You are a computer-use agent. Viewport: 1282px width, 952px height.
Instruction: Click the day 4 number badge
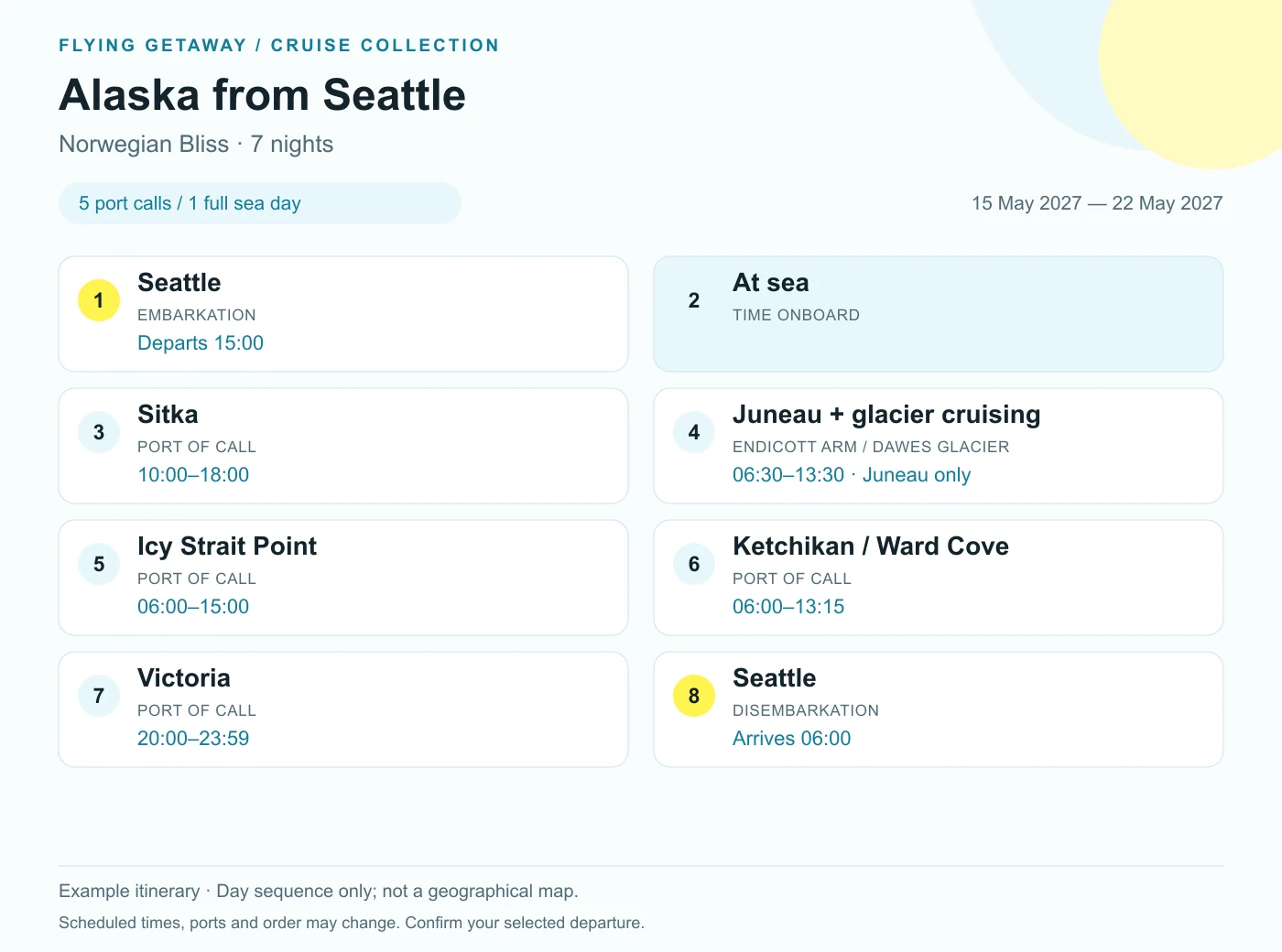(x=694, y=432)
